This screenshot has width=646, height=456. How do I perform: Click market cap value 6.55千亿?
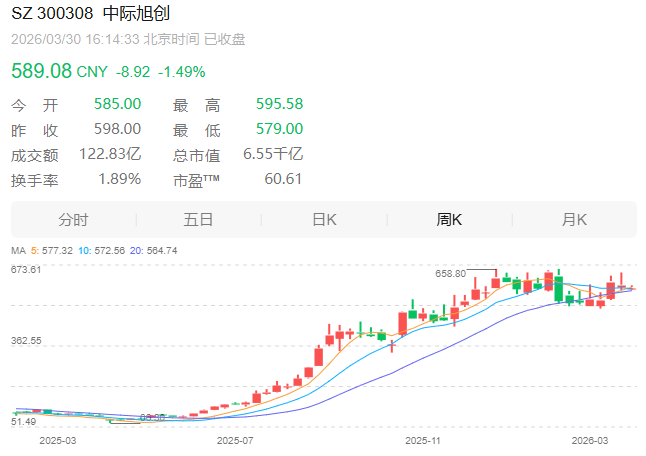tap(273, 154)
